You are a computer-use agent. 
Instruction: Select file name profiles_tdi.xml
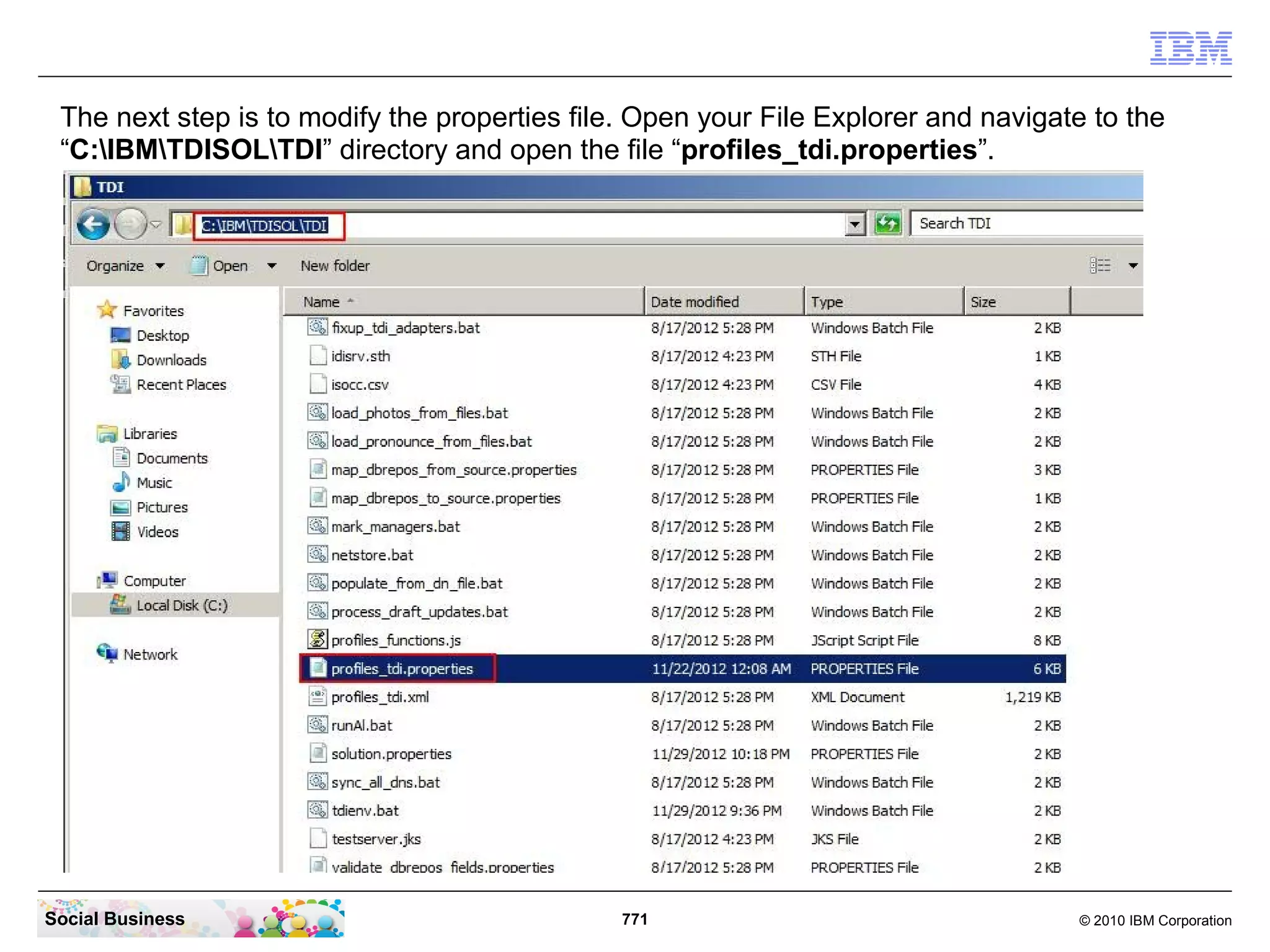click(x=380, y=697)
